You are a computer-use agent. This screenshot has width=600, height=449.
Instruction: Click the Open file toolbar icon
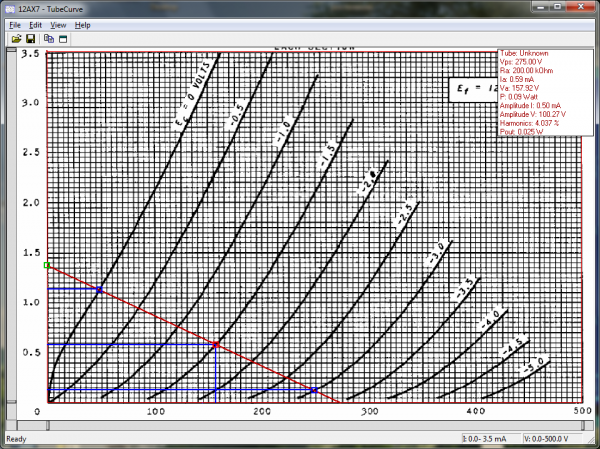click(x=16, y=38)
